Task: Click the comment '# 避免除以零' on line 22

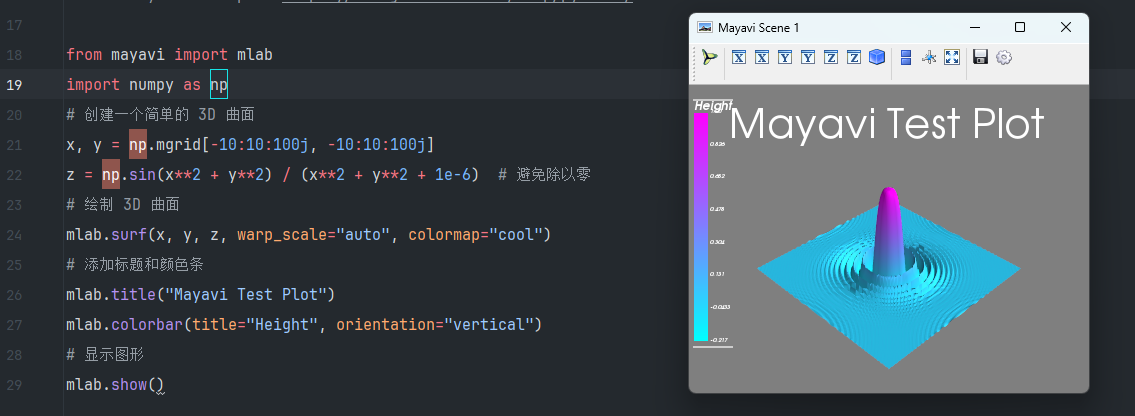Action: pyautogui.click(x=544, y=175)
